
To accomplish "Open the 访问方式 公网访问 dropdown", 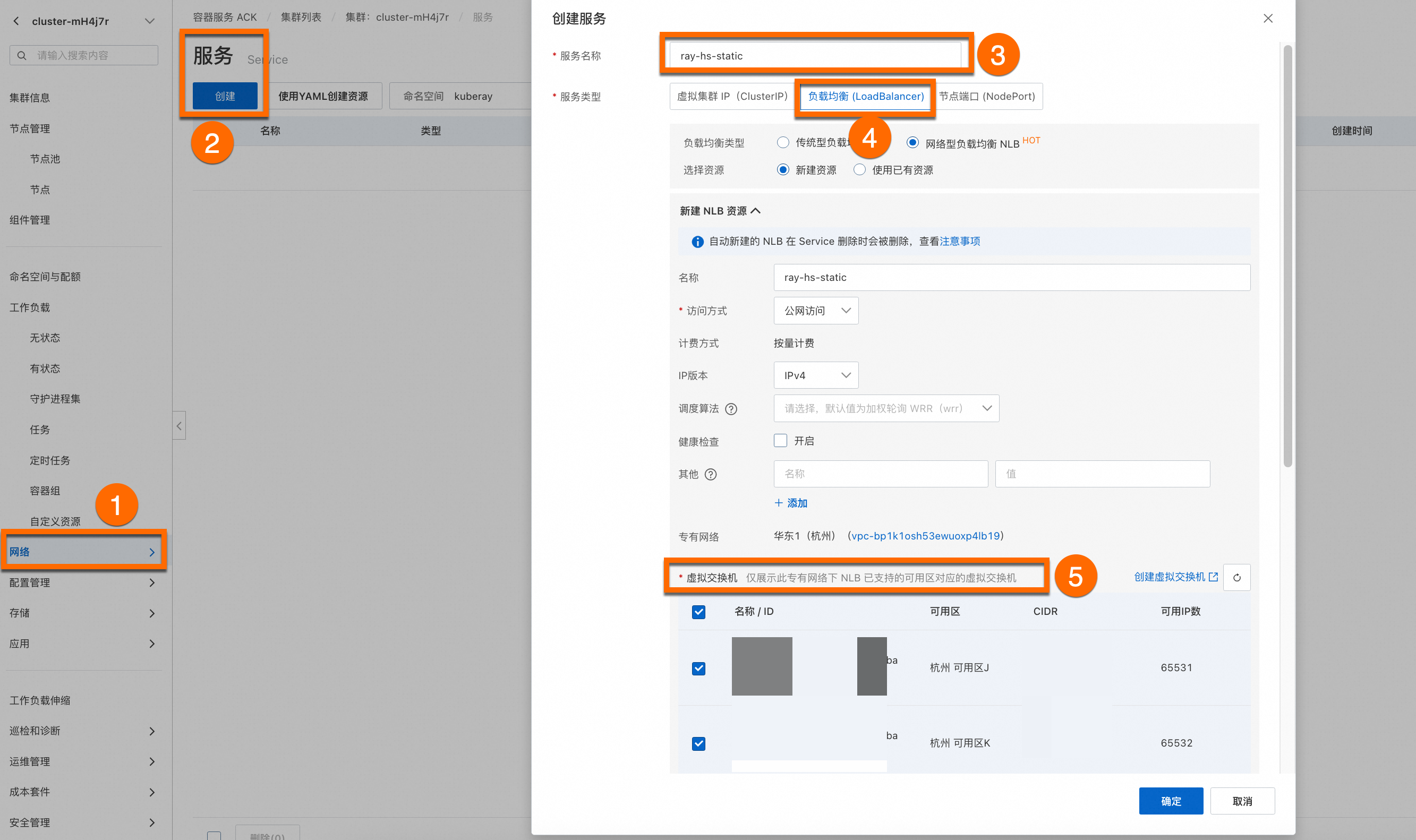I will click(x=816, y=311).
